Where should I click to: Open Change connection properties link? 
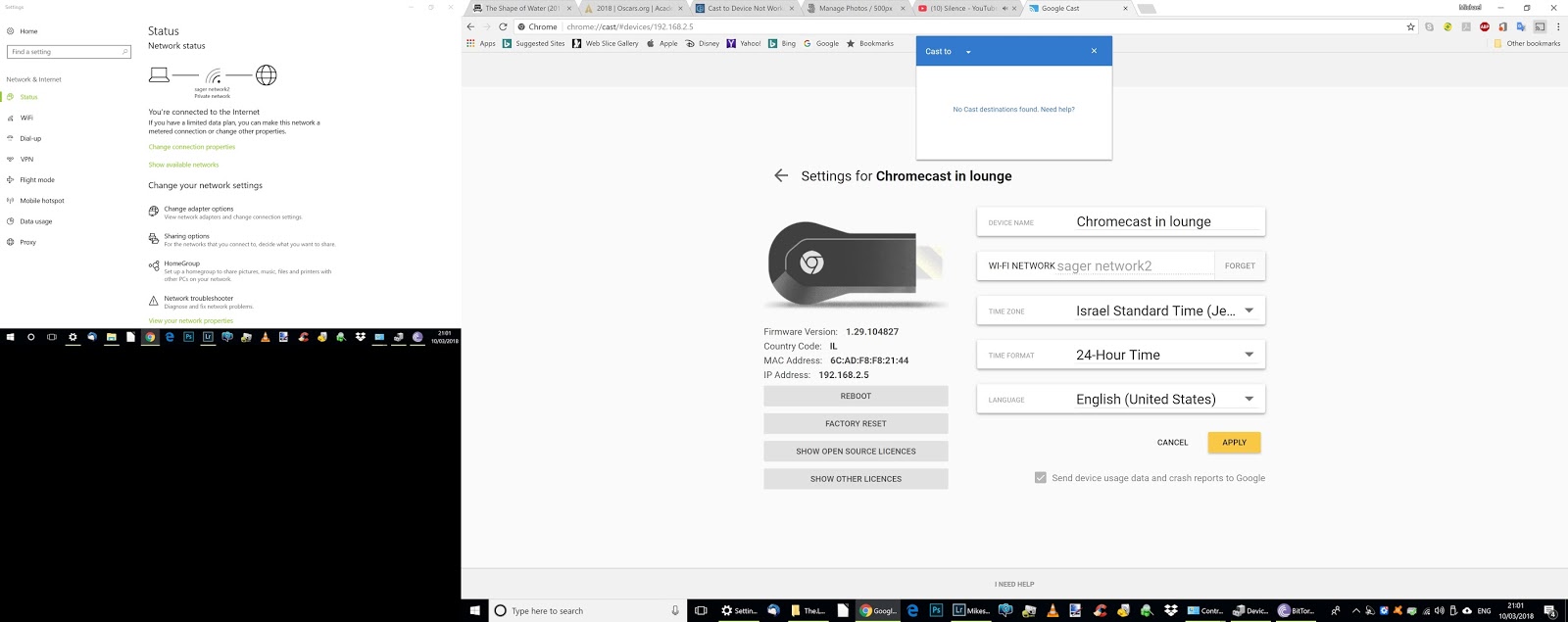coord(192,147)
